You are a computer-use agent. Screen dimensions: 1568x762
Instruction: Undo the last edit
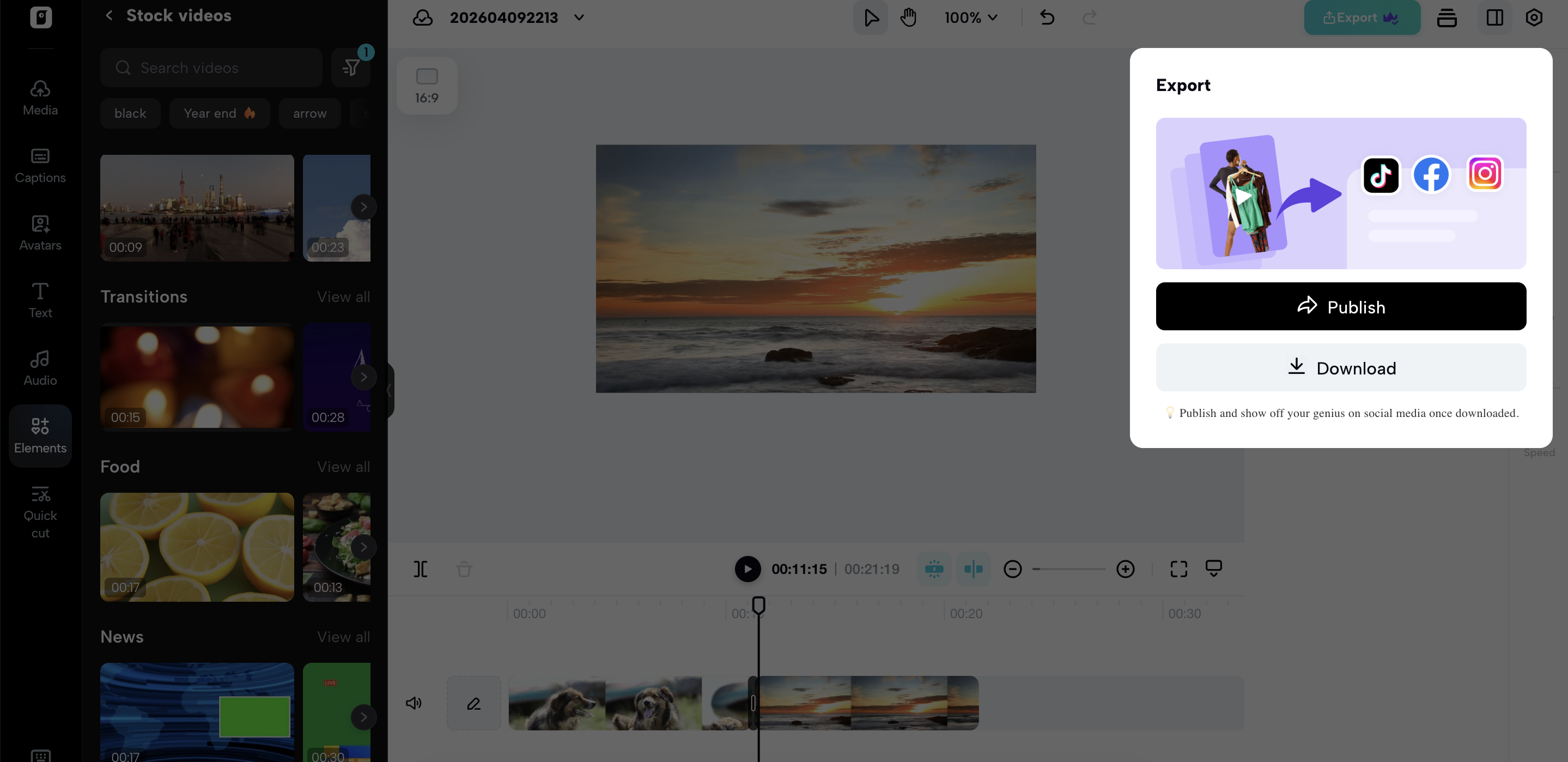[x=1047, y=17]
